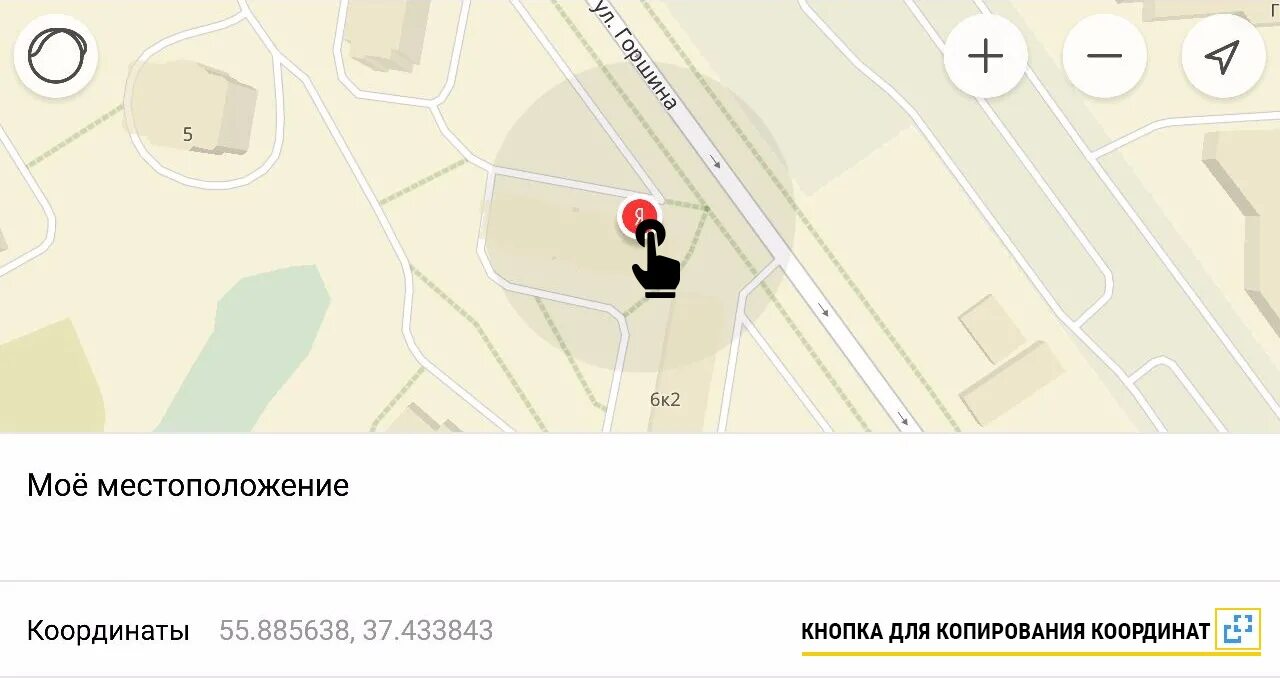This screenshot has width=1280, height=678.
Task: Tap the Моё местоположение heading
Action: click(188, 486)
